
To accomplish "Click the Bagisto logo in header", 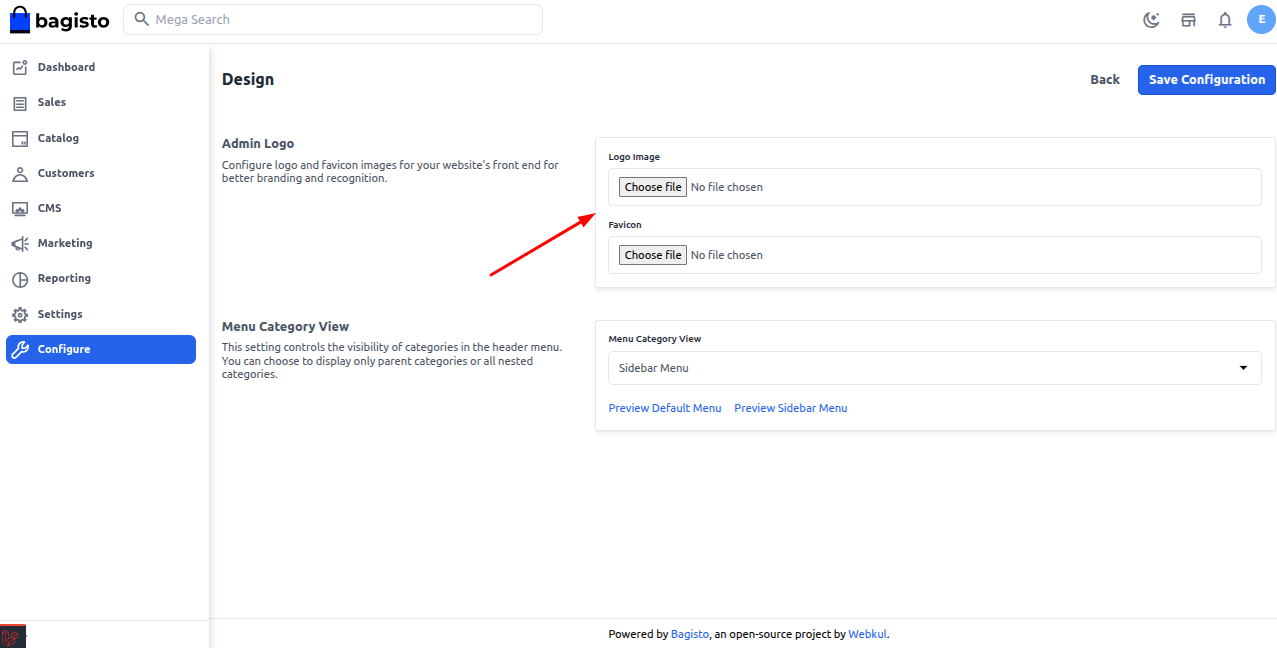I will click(x=60, y=20).
